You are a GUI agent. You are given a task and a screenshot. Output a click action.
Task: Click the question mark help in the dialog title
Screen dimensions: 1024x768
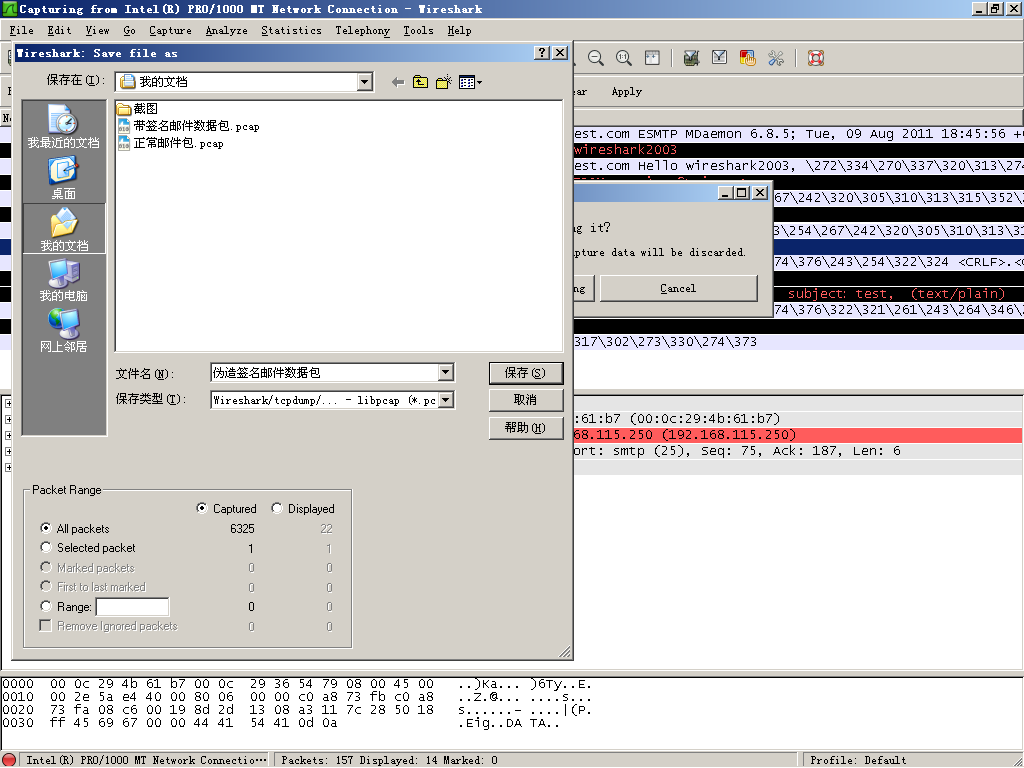pyautogui.click(x=542, y=53)
